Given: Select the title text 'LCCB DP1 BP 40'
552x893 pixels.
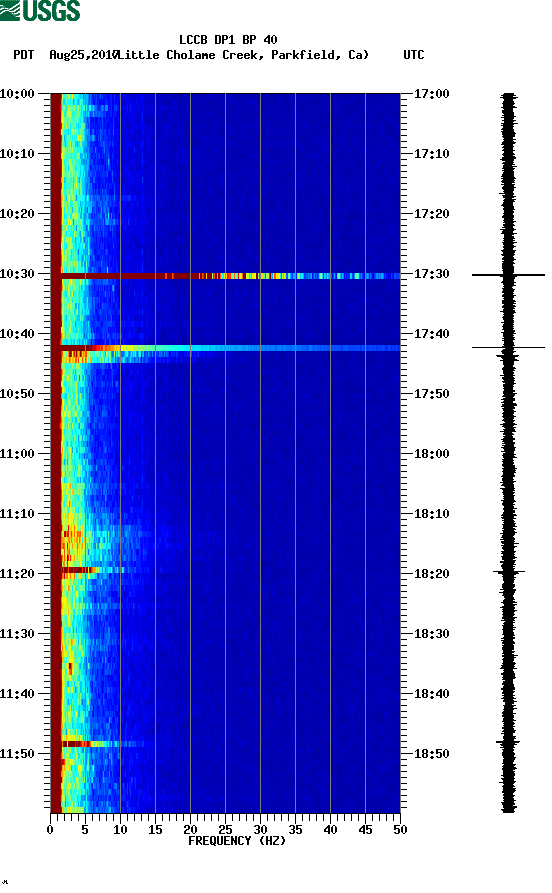Looking at the screenshot, I should 228,40.
